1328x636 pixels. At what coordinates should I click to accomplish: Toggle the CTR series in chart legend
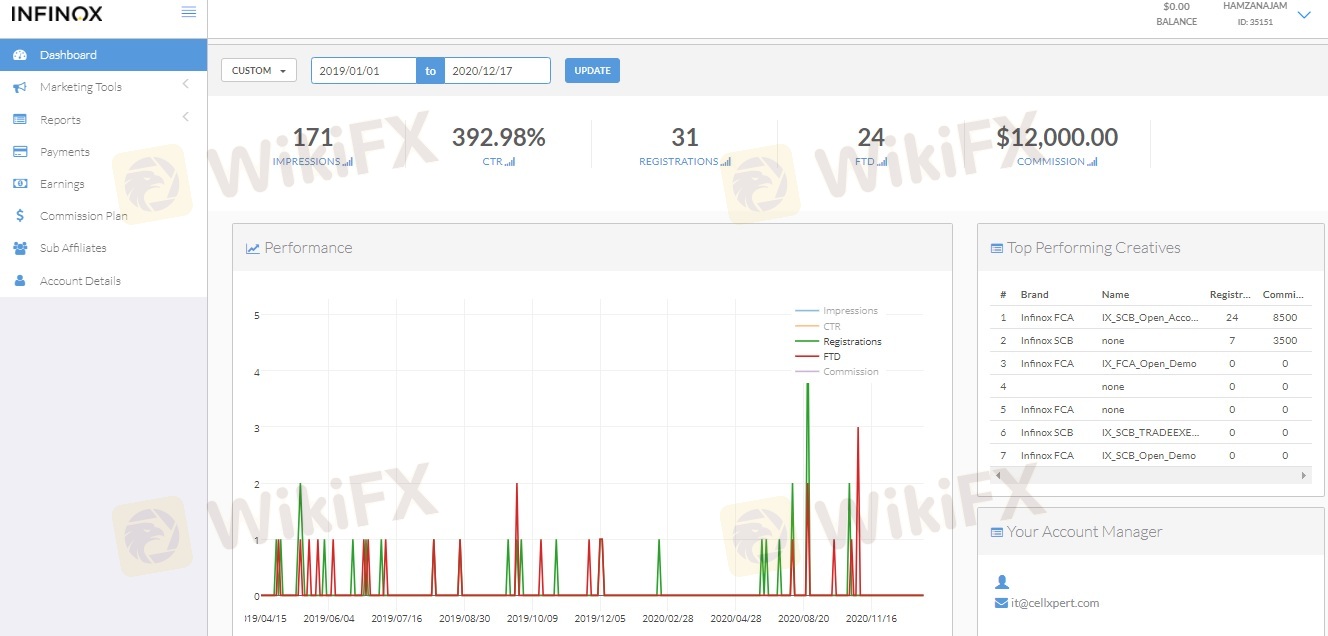coord(817,326)
